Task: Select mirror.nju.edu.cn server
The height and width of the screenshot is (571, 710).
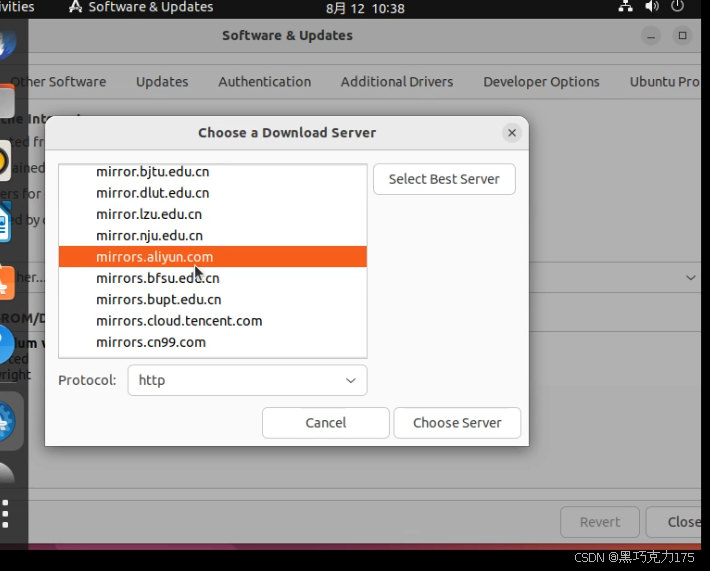Action: click(212, 235)
